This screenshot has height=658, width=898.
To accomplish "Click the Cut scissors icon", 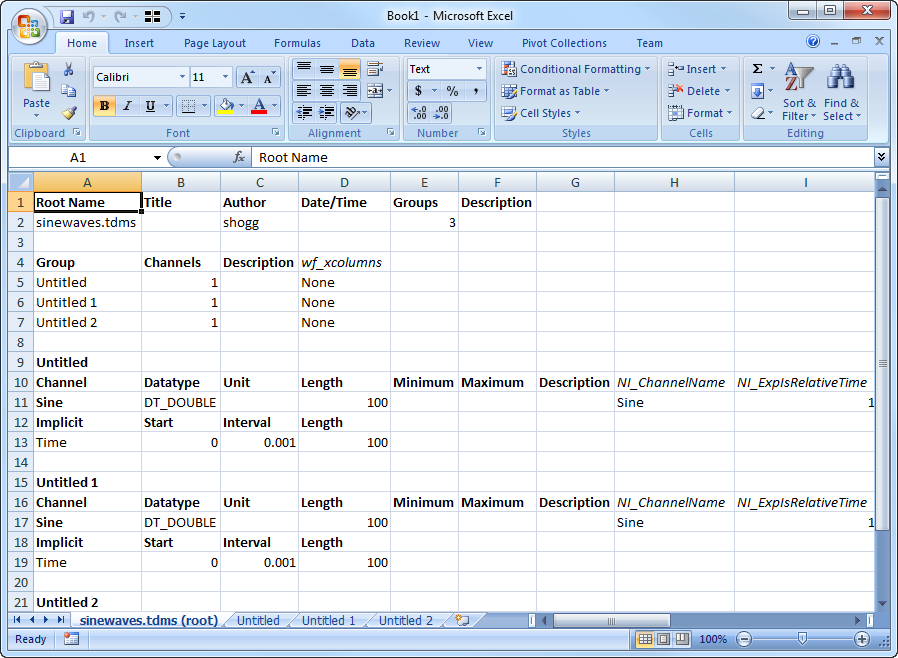I will click(x=69, y=70).
